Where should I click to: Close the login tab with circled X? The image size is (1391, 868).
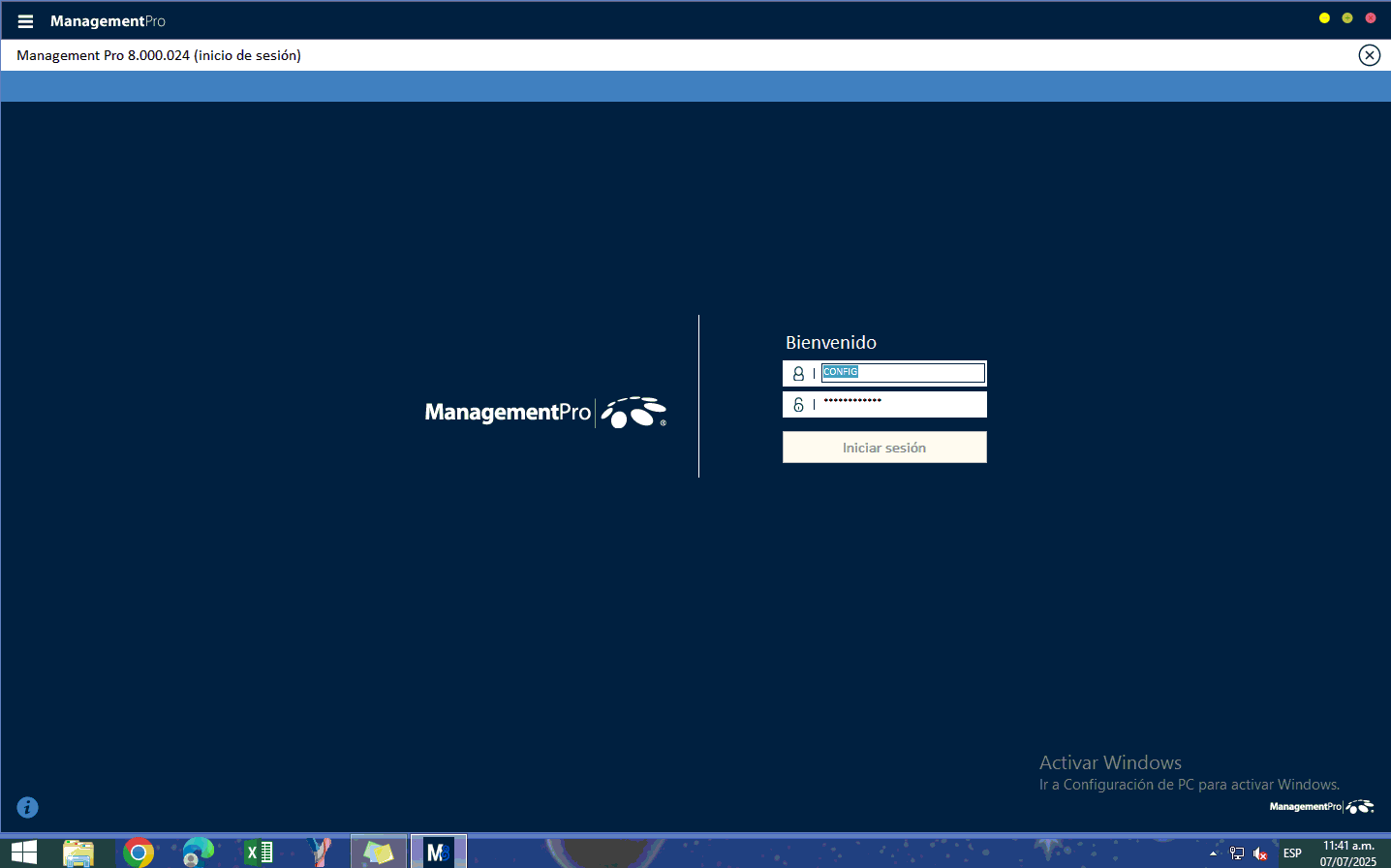click(1369, 55)
